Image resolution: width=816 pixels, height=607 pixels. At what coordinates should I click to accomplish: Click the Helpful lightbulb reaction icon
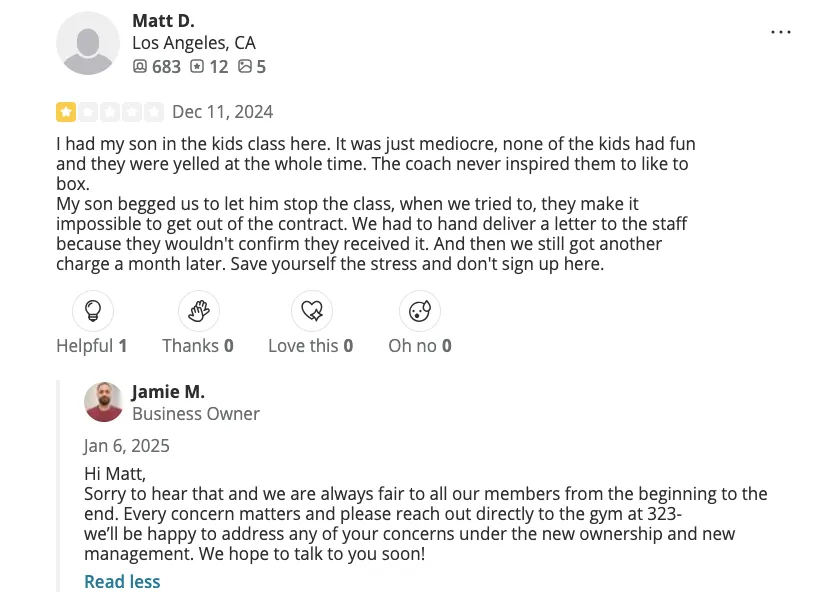coord(93,311)
